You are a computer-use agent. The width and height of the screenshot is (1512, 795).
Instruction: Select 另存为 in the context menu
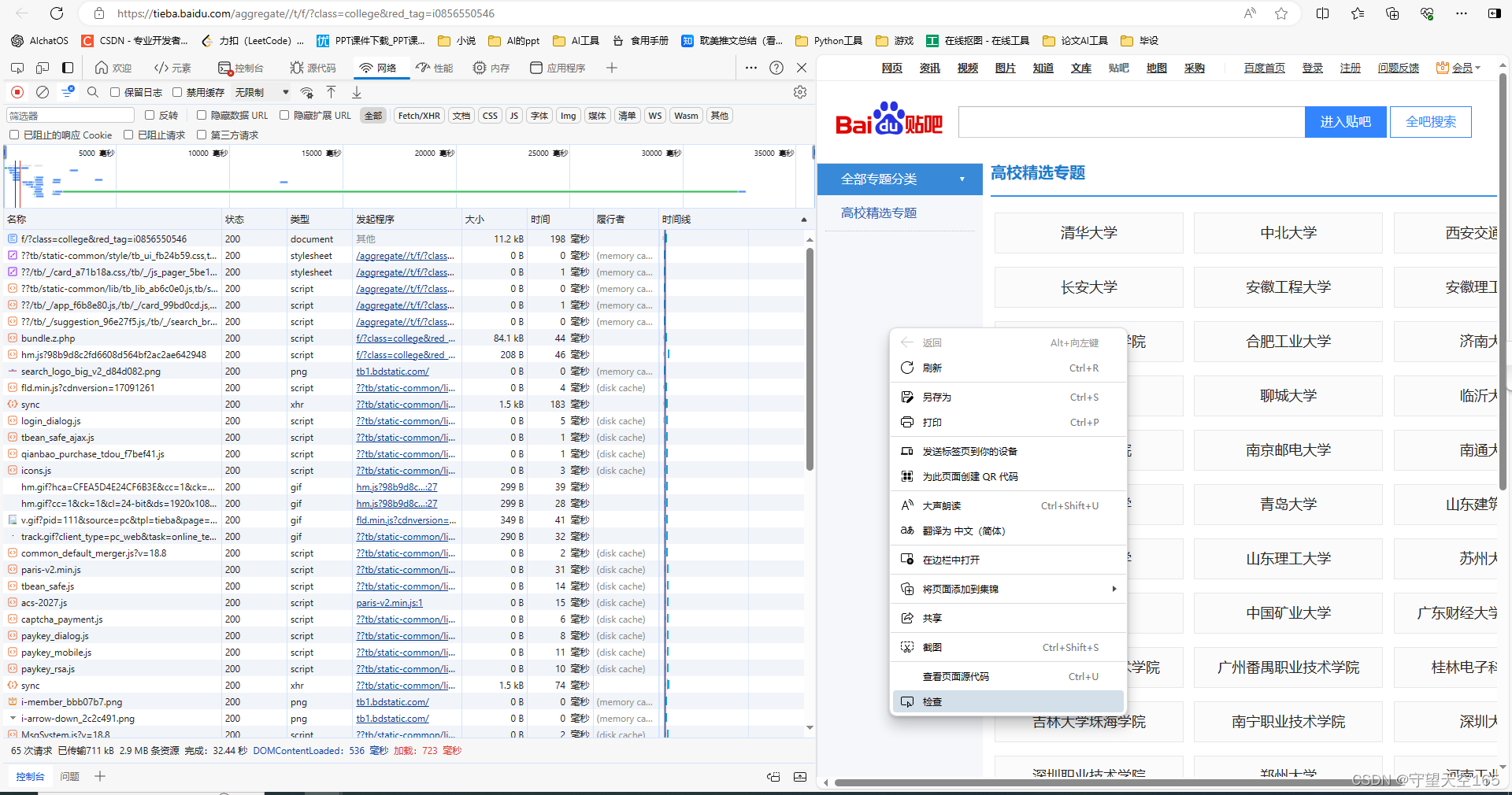pos(1007,397)
